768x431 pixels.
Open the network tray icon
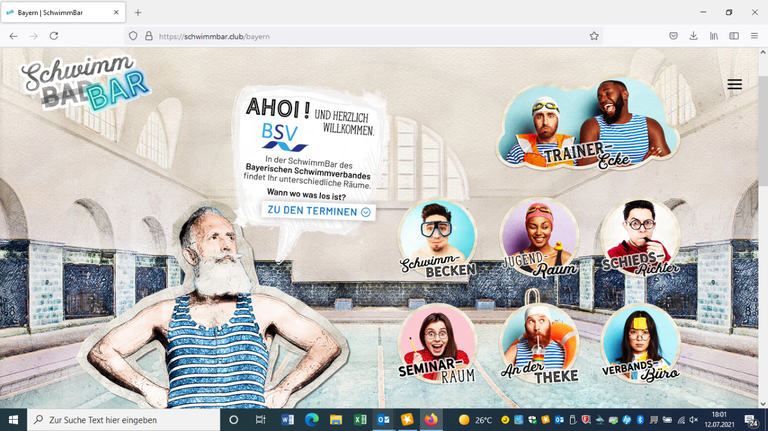point(681,420)
